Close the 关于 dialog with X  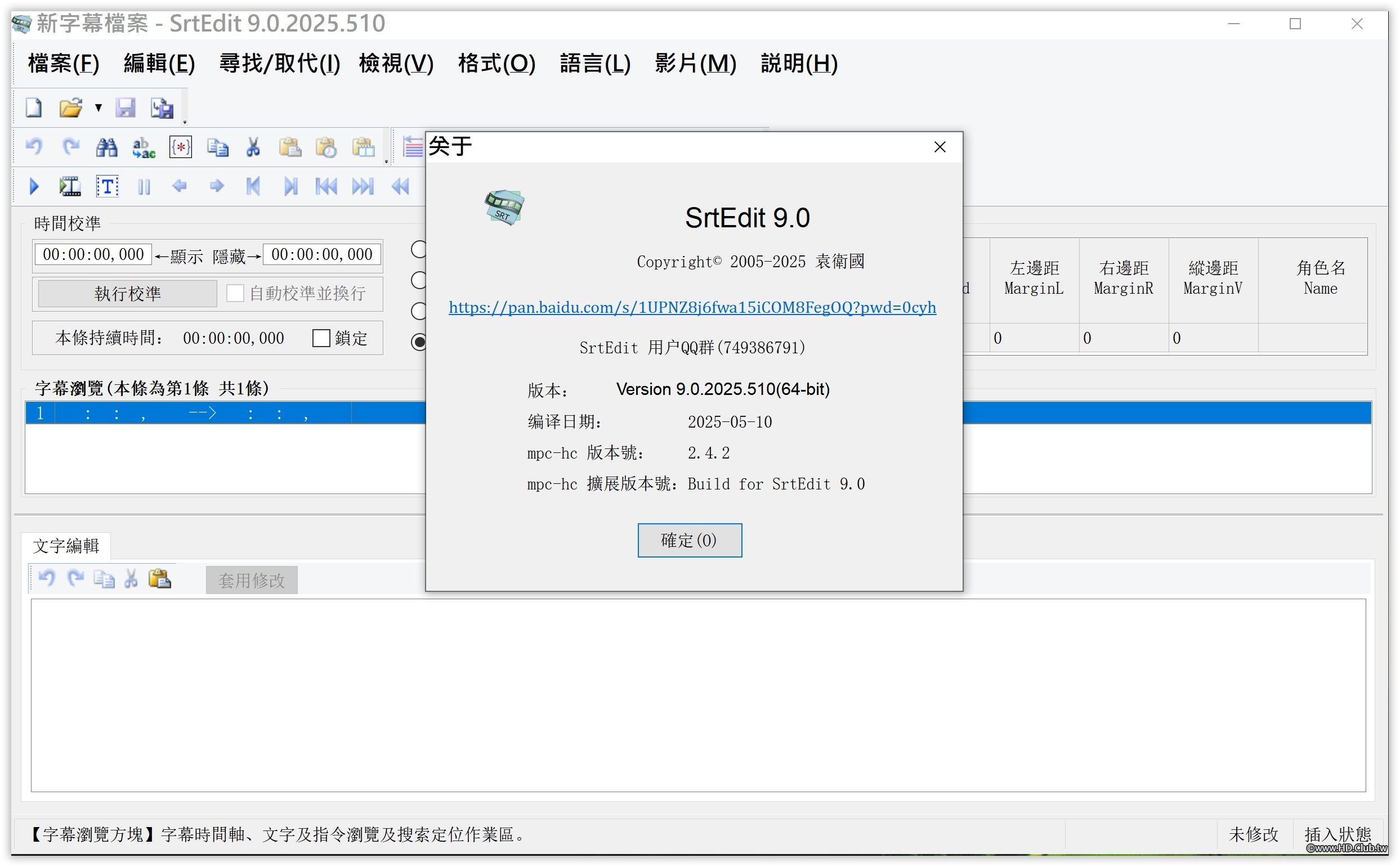940,147
